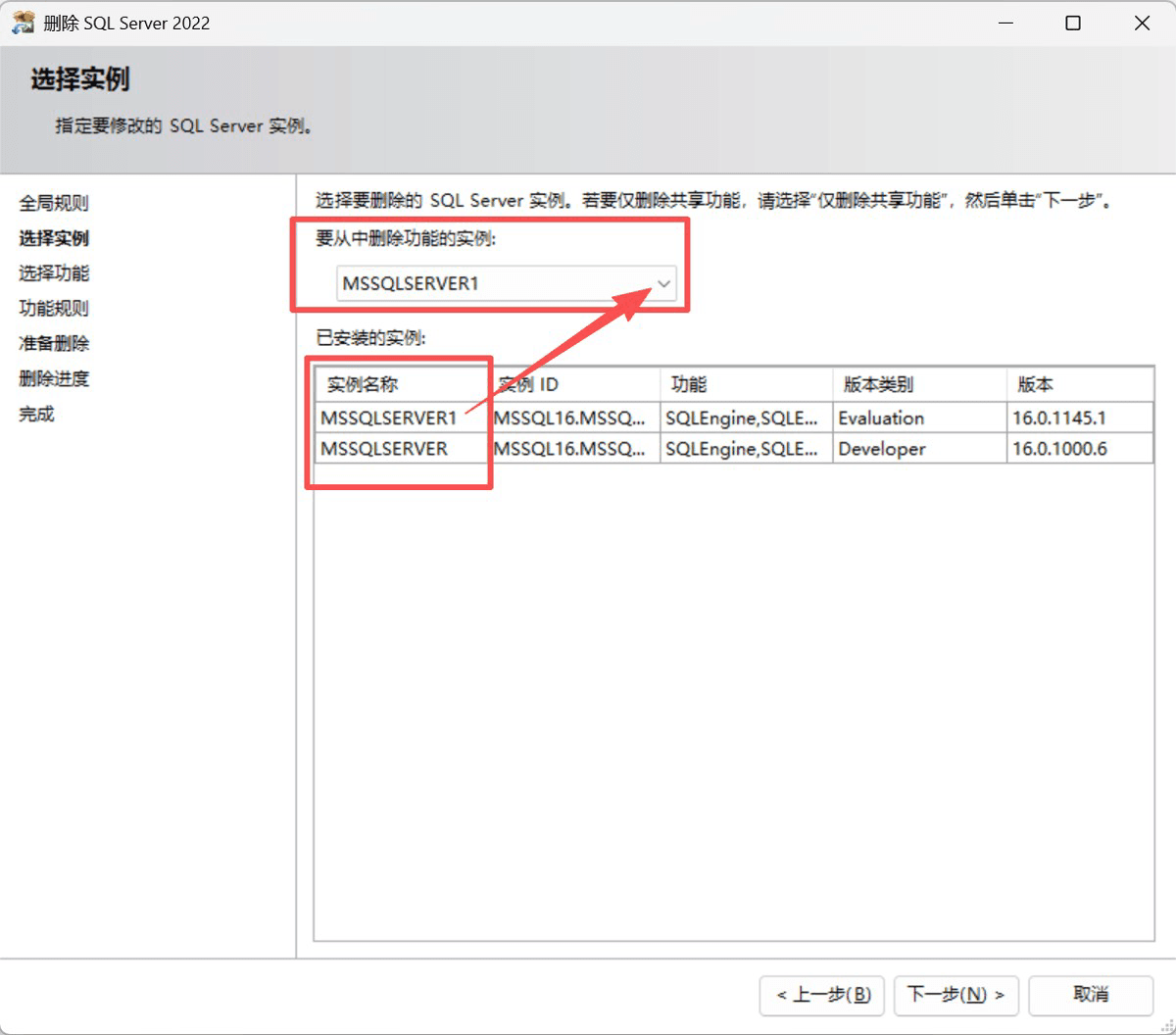Sort by 版本类别 column header
The height and width of the screenshot is (1035, 1176).
919,384
